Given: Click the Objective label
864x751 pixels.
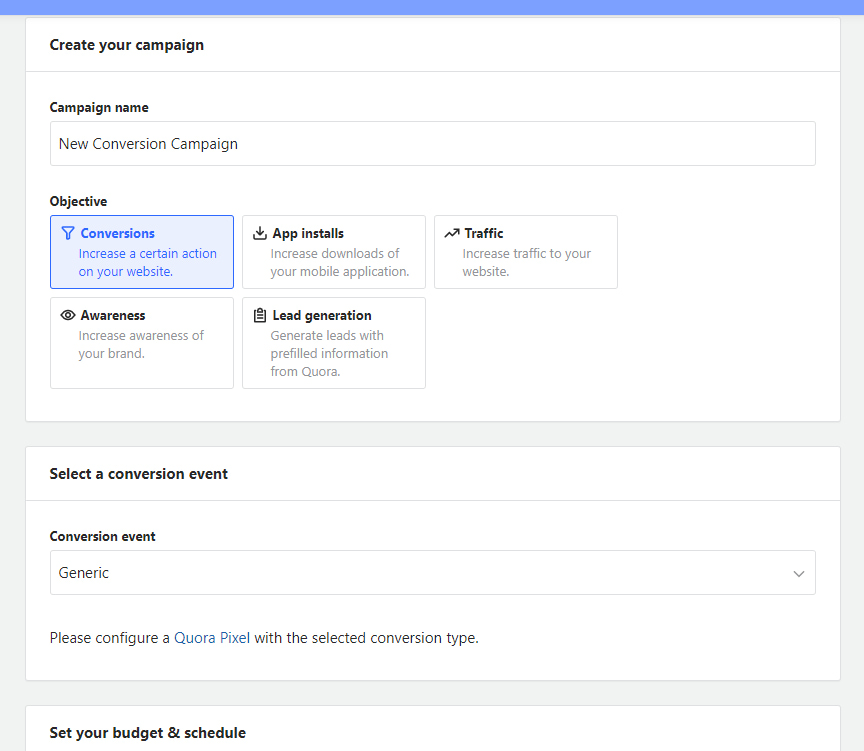Looking at the screenshot, I should (x=79, y=201).
